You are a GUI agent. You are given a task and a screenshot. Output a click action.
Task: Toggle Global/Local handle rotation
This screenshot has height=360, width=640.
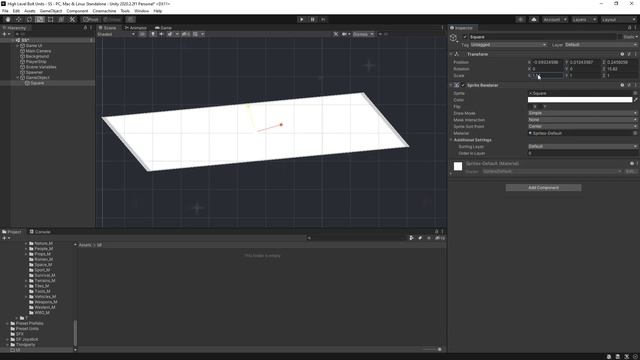tap(112, 19)
